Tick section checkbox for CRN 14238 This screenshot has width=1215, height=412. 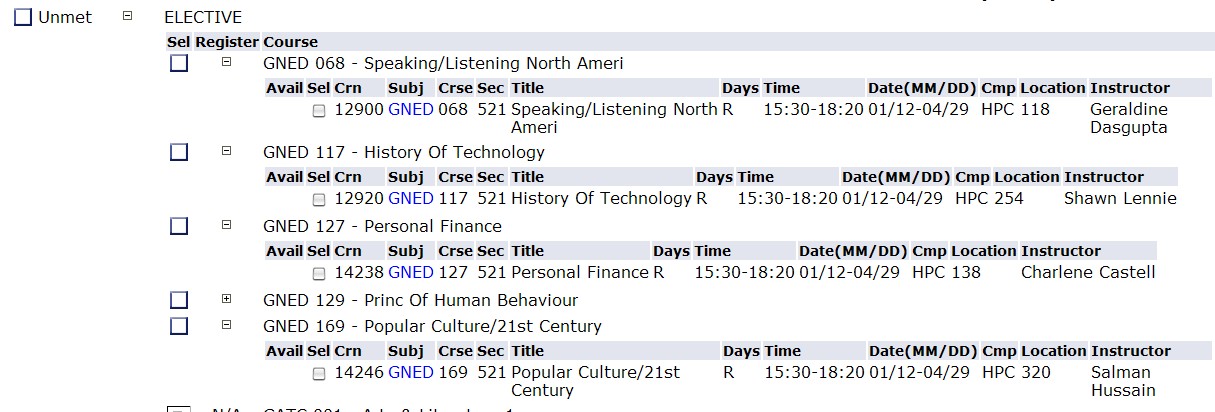click(x=319, y=274)
